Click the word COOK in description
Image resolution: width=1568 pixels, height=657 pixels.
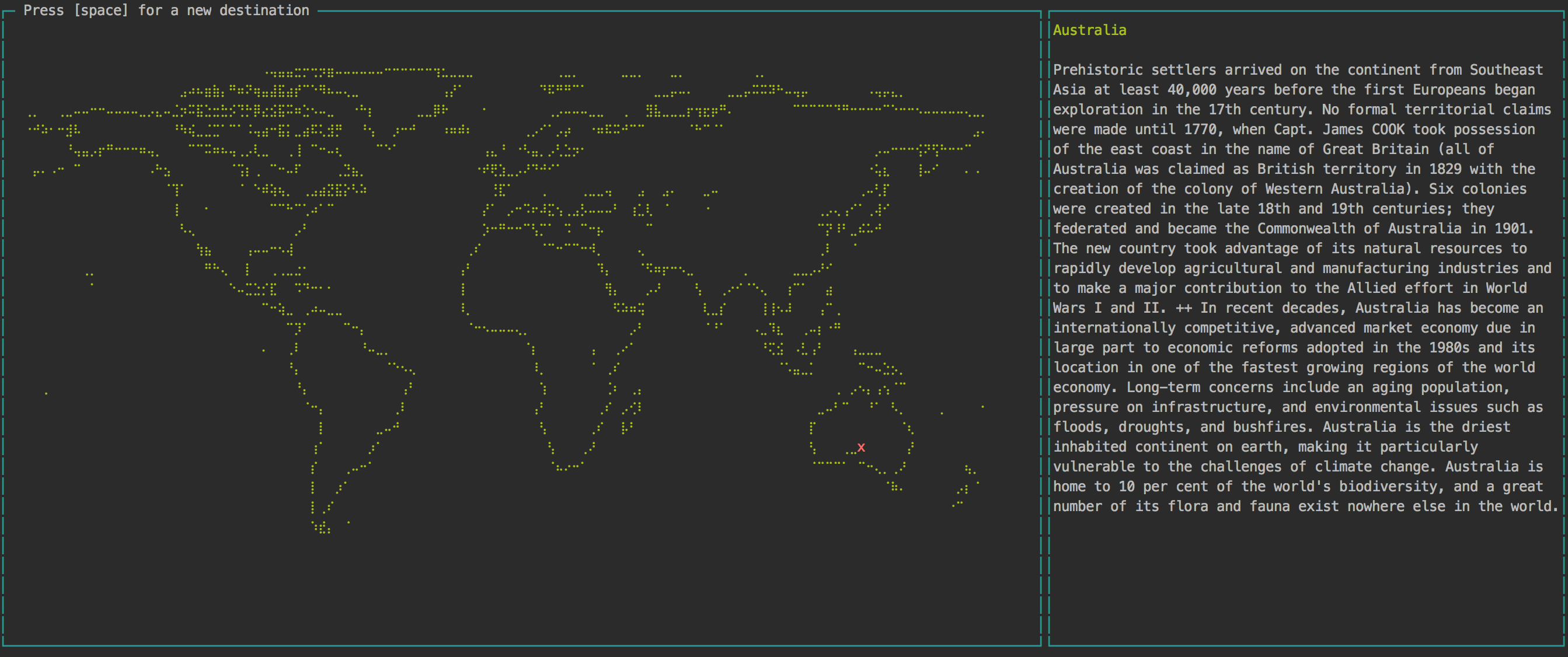(1388, 130)
